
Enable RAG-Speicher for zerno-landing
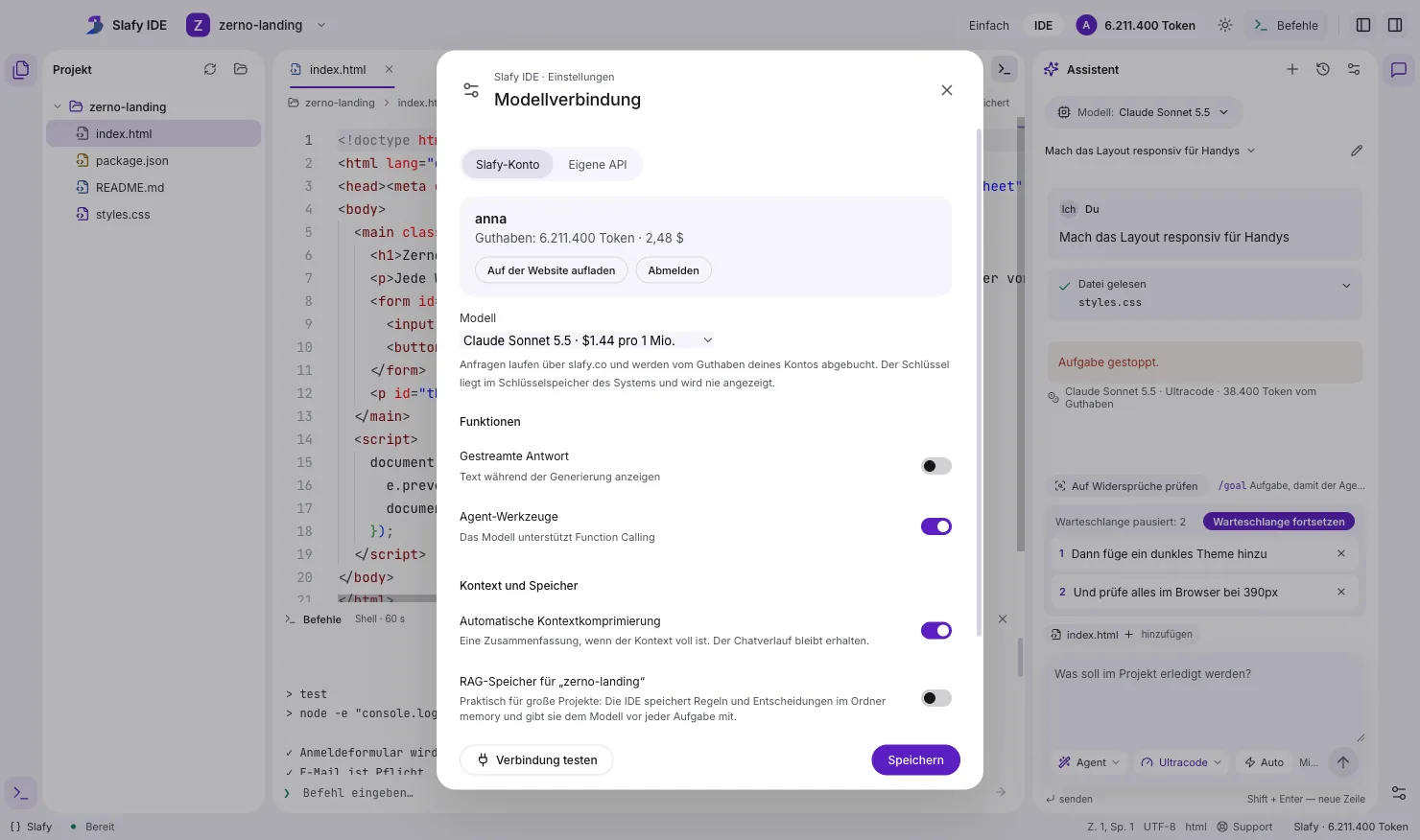pos(936,698)
